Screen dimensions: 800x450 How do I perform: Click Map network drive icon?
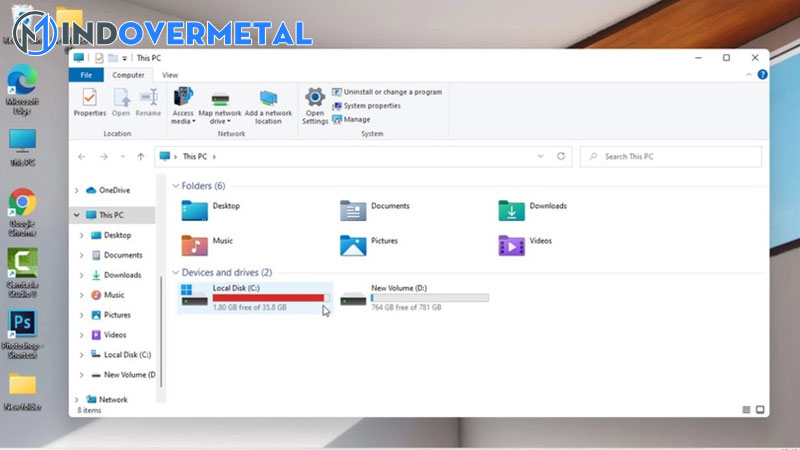220,103
